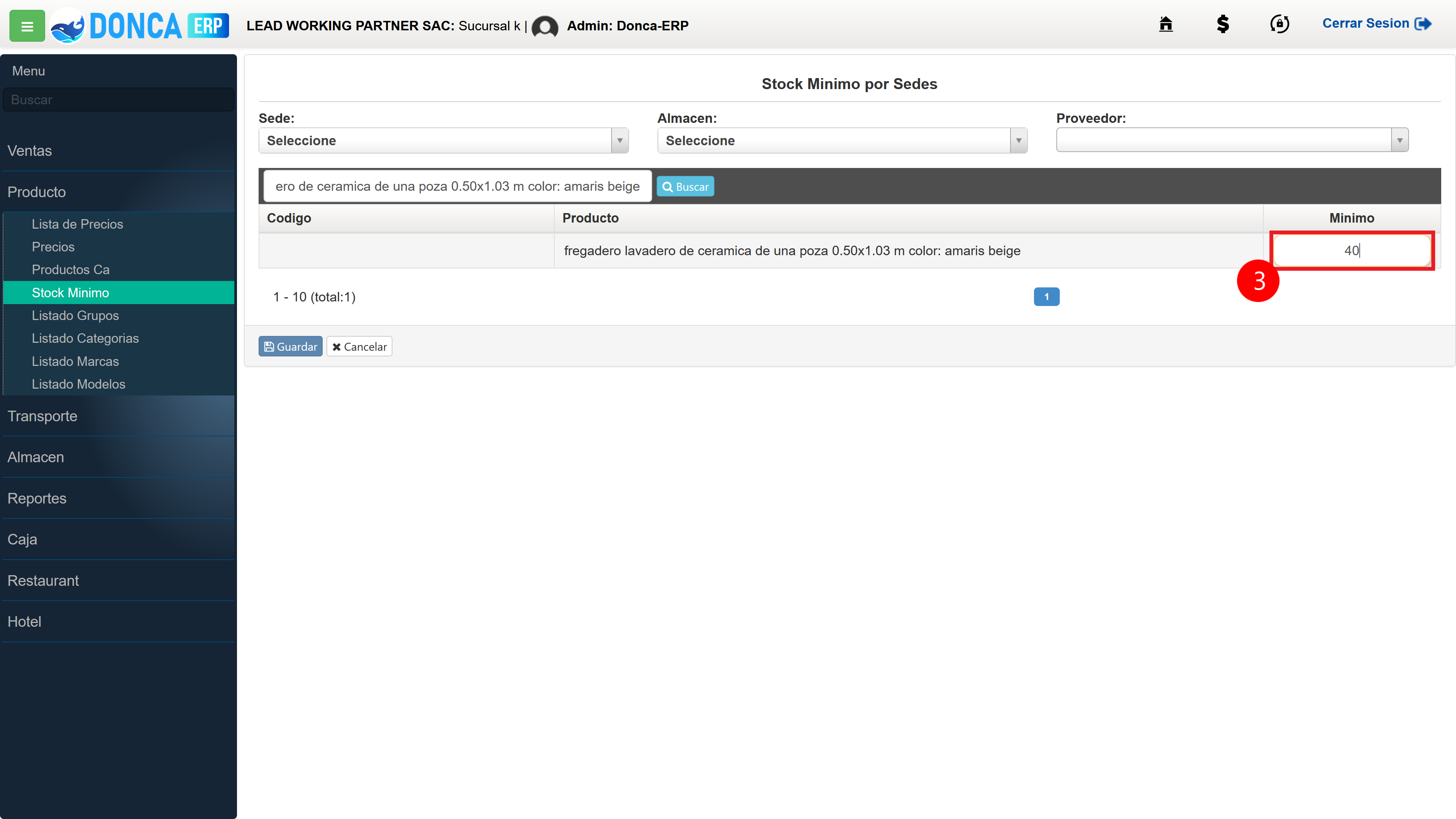Image resolution: width=1456 pixels, height=819 pixels.
Task: Focus the sidebar Buscar search field
Action: (x=119, y=99)
